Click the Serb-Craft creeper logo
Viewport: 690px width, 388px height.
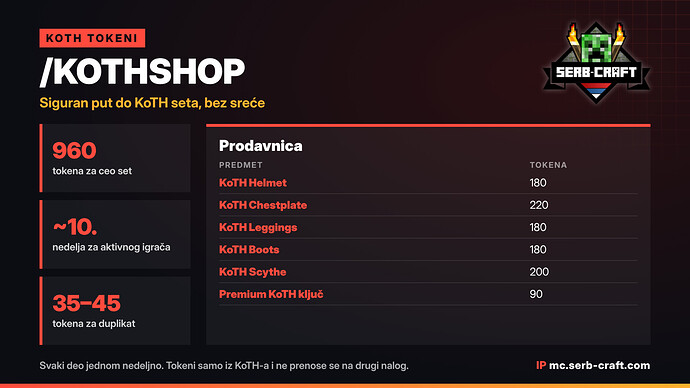point(596,63)
